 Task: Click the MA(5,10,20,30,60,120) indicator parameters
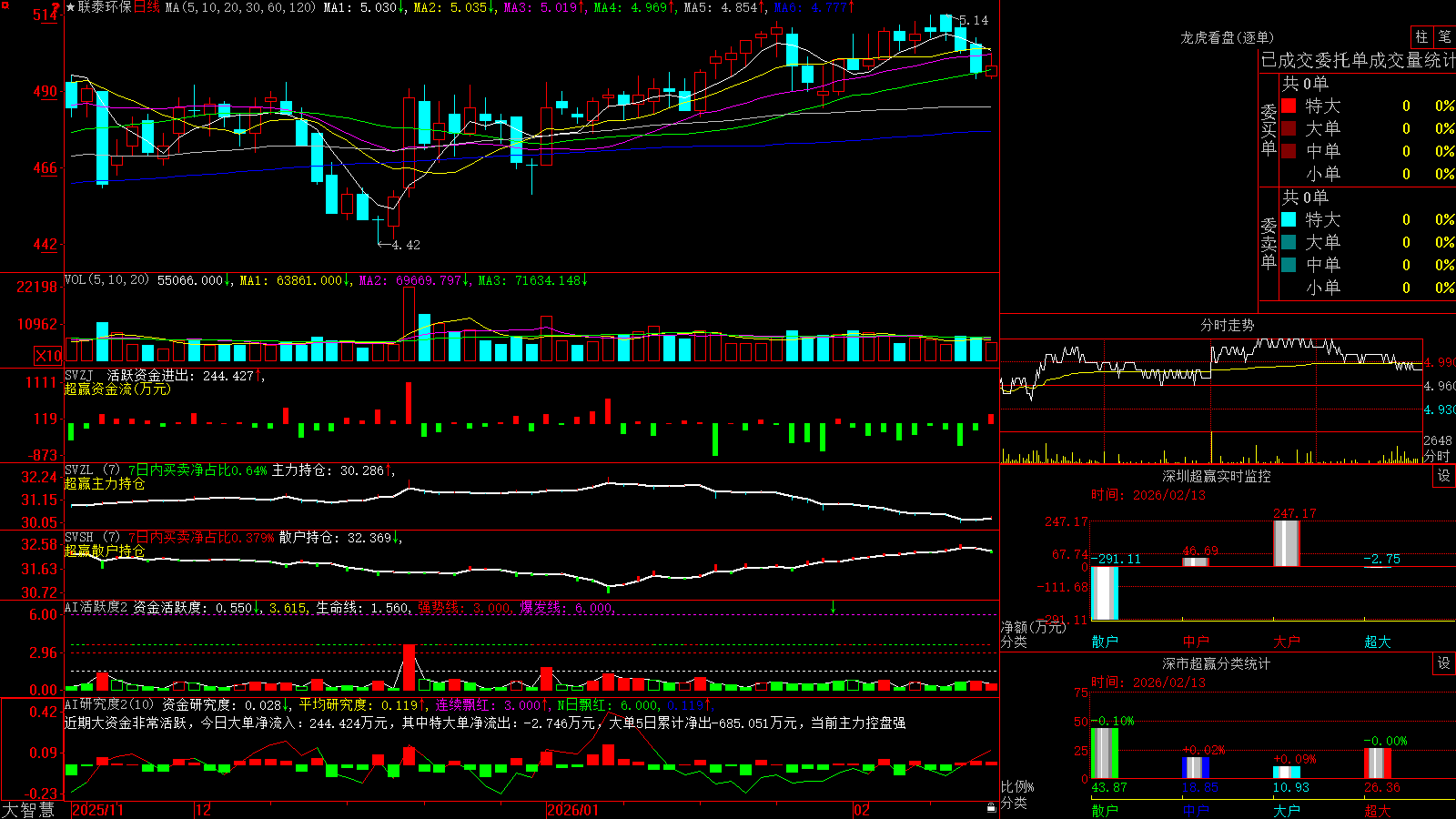tap(241, 7)
